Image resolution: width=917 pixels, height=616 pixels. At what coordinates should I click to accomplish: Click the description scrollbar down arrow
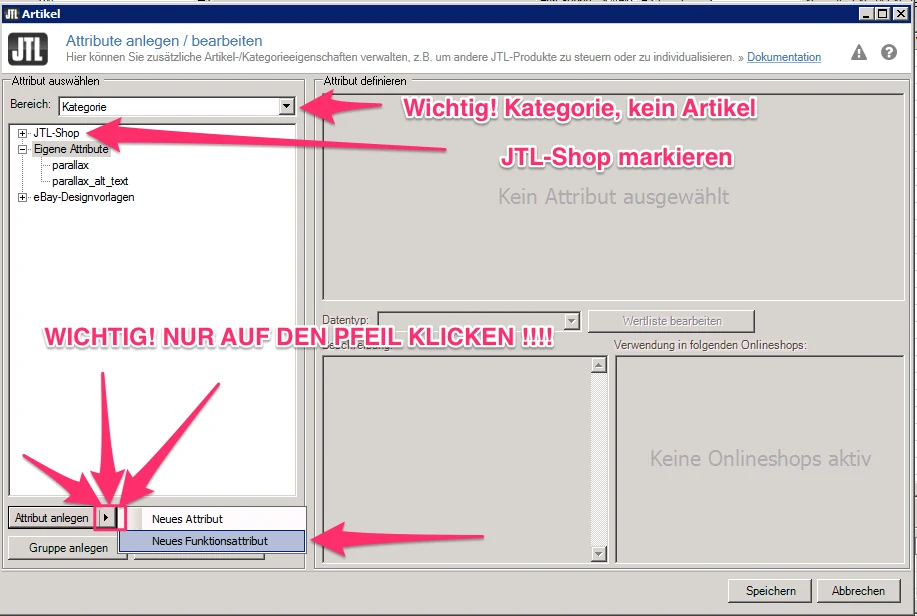[598, 553]
